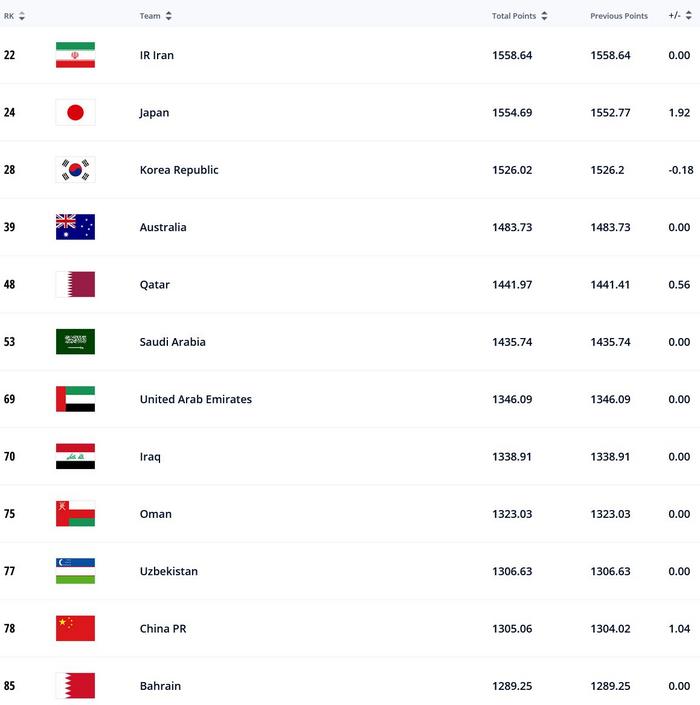Click the Saudi Arabia flag icon

point(75,342)
